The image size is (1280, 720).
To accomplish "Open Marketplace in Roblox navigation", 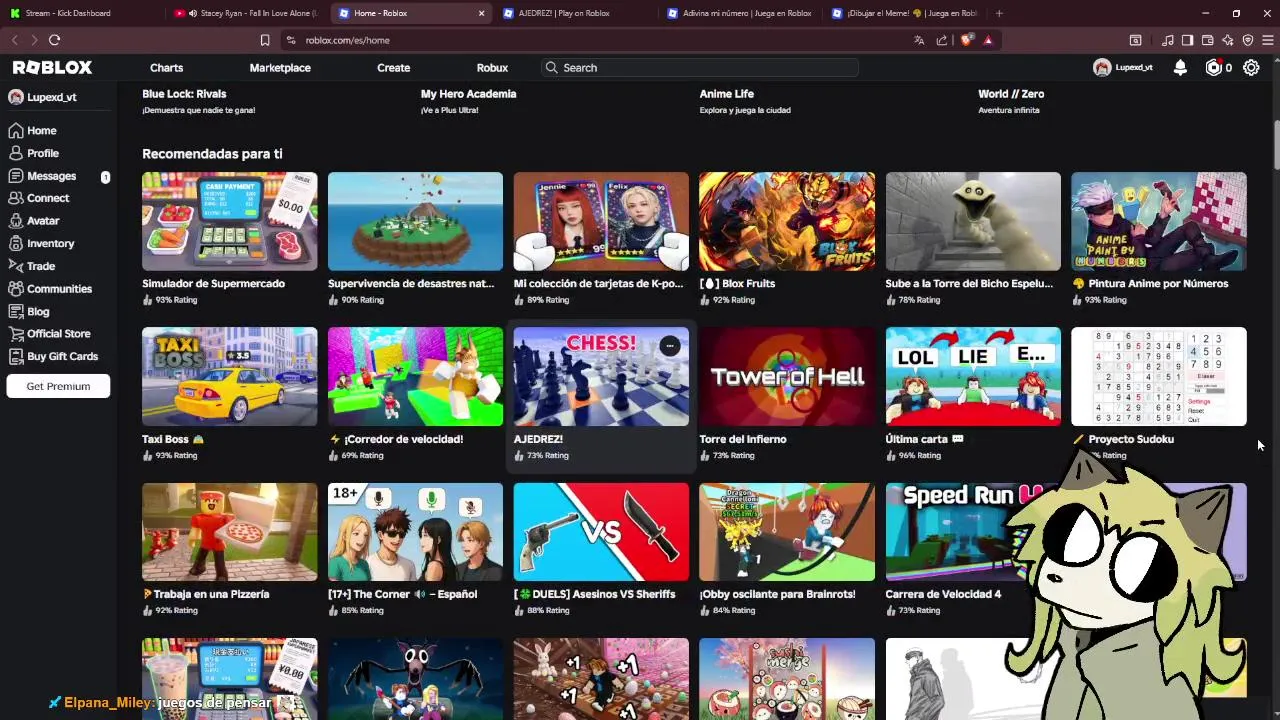I will (x=280, y=67).
